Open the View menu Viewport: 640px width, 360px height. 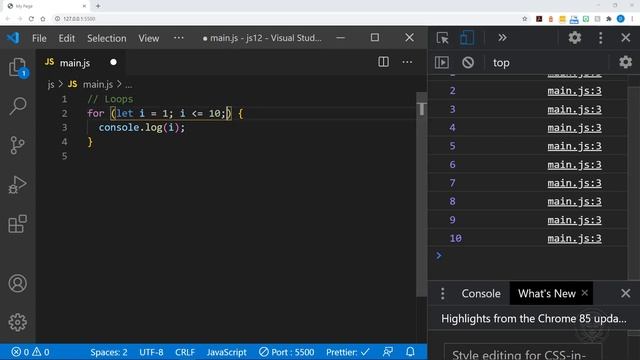point(149,38)
